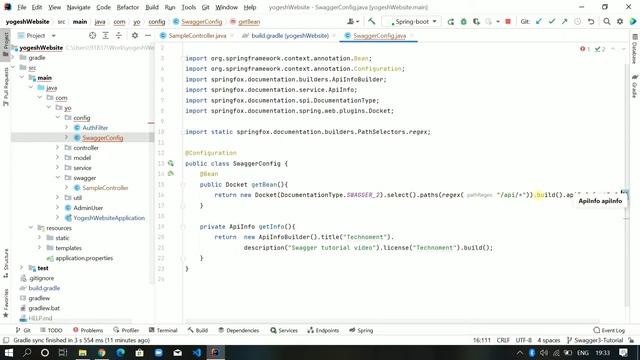Hide the Project tool window
Screen dimensions: 640x360
coord(148,36)
